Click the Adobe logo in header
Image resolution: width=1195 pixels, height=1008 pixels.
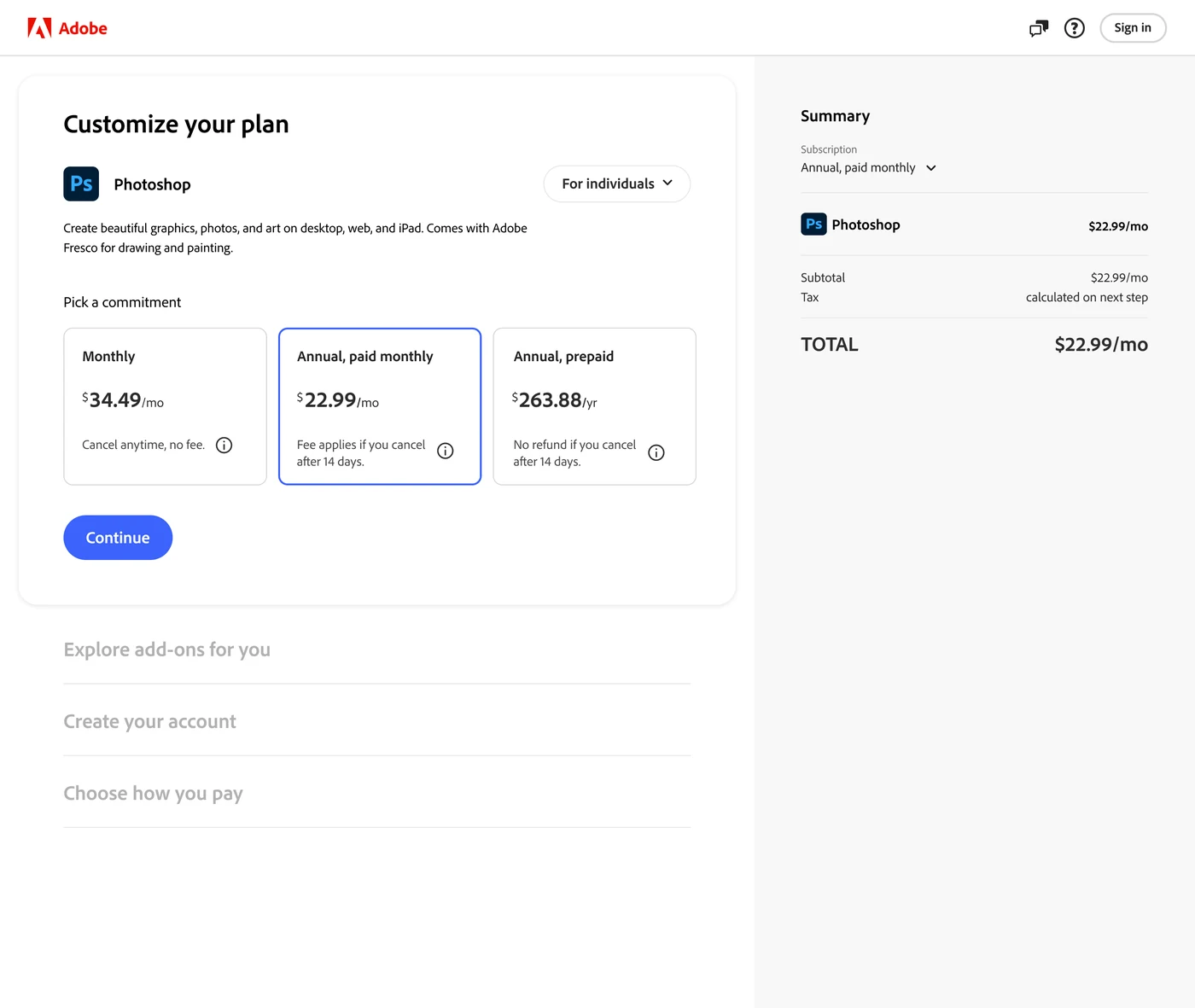pos(67,28)
